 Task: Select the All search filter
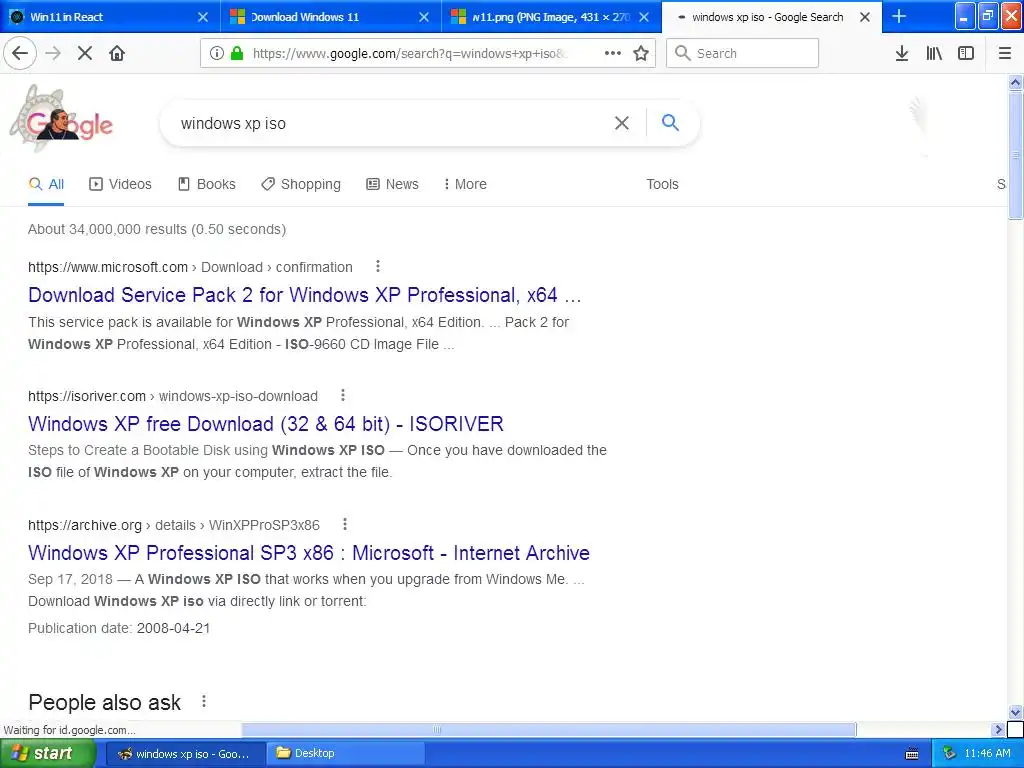pyautogui.click(x=46, y=184)
